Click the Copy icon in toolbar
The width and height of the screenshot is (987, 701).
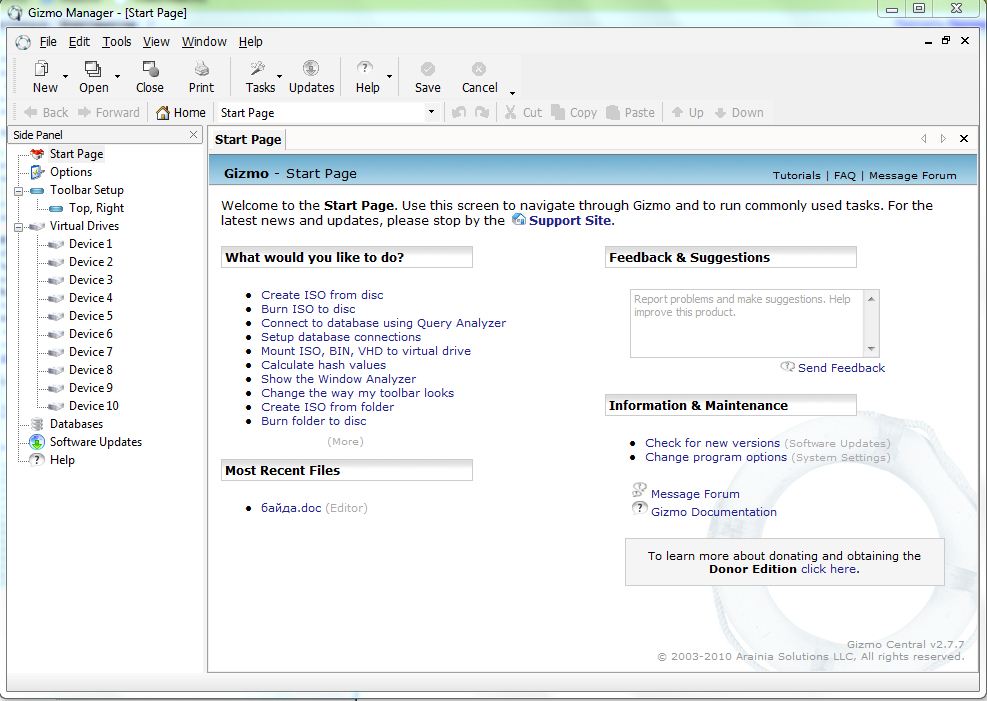pos(558,113)
